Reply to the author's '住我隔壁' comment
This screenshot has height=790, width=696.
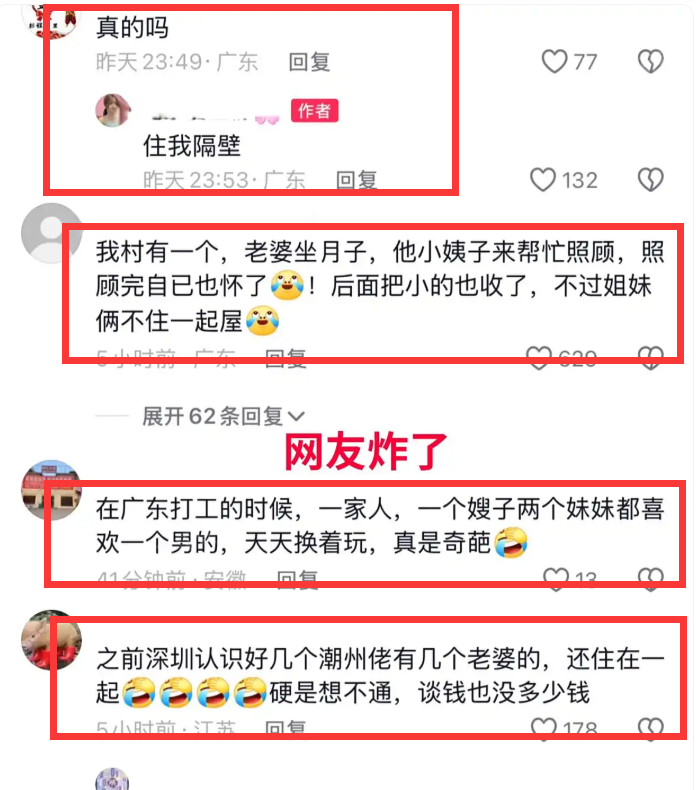357,180
